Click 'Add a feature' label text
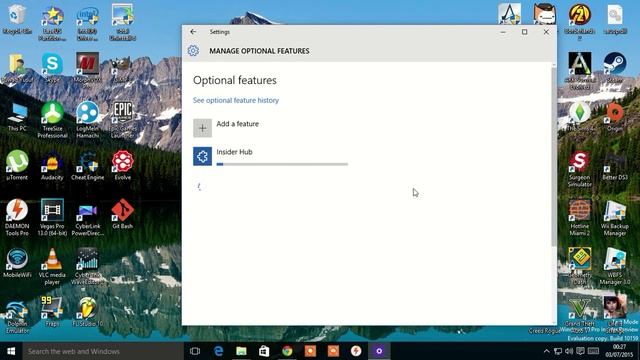Image resolution: width=640 pixels, height=360 pixels. [238, 124]
